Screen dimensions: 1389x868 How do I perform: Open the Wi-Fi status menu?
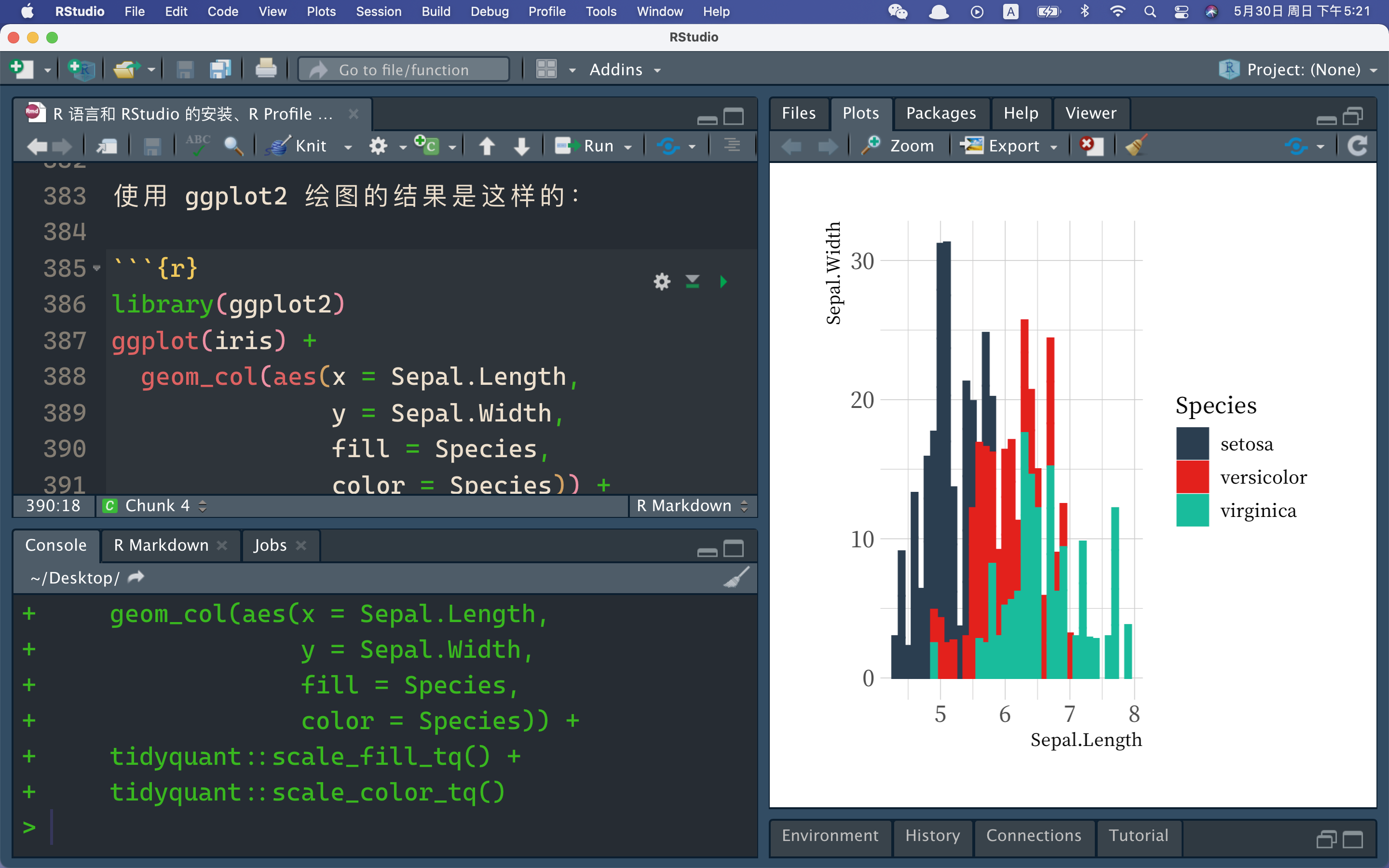(1117, 12)
